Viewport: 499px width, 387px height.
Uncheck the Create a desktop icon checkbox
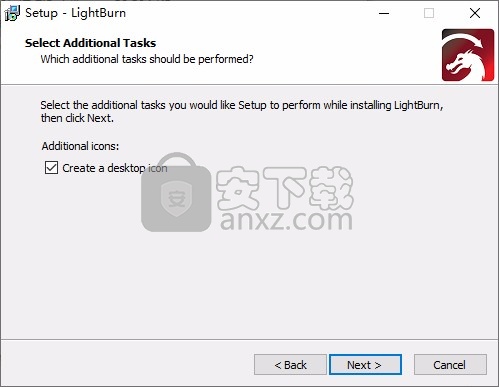51,168
